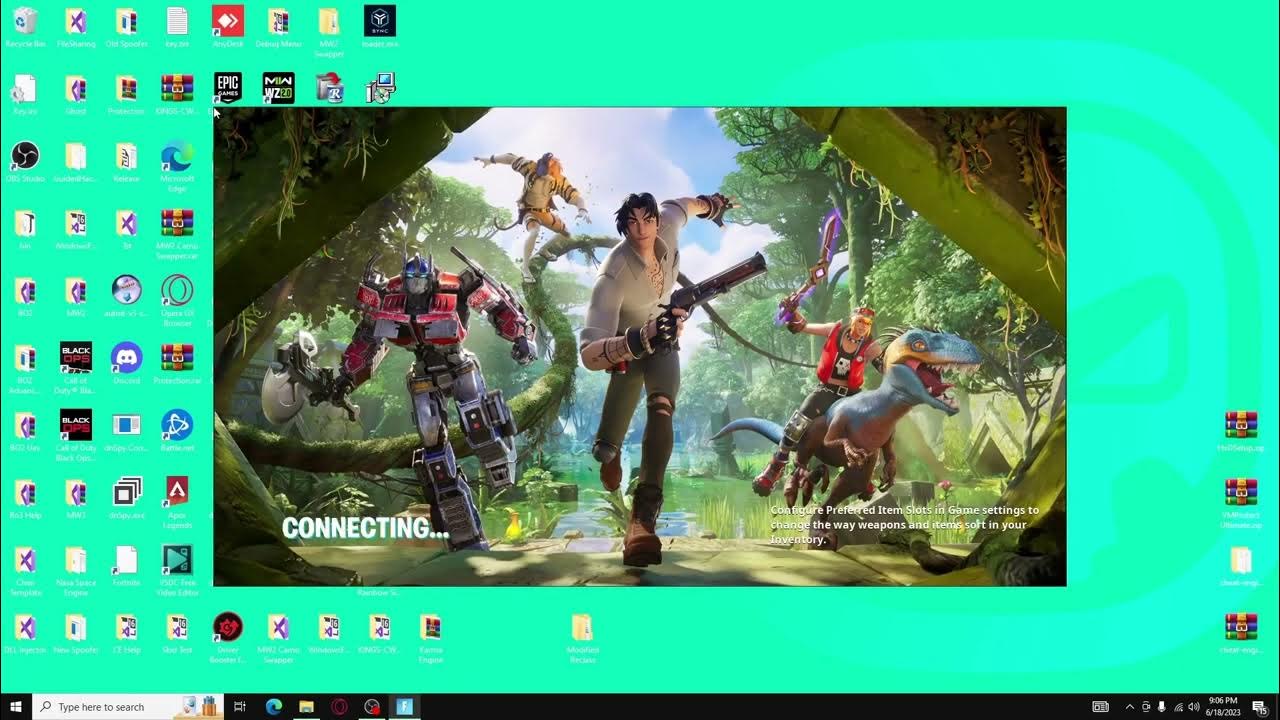Screen dimensions: 1280x720
Task: Launch the MW WZ 2.0 game shortcut
Action: (278, 88)
